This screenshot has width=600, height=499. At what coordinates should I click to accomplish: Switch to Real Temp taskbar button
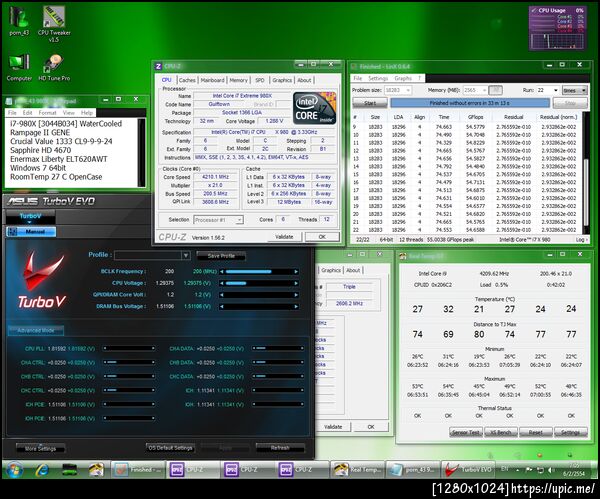coord(357,470)
